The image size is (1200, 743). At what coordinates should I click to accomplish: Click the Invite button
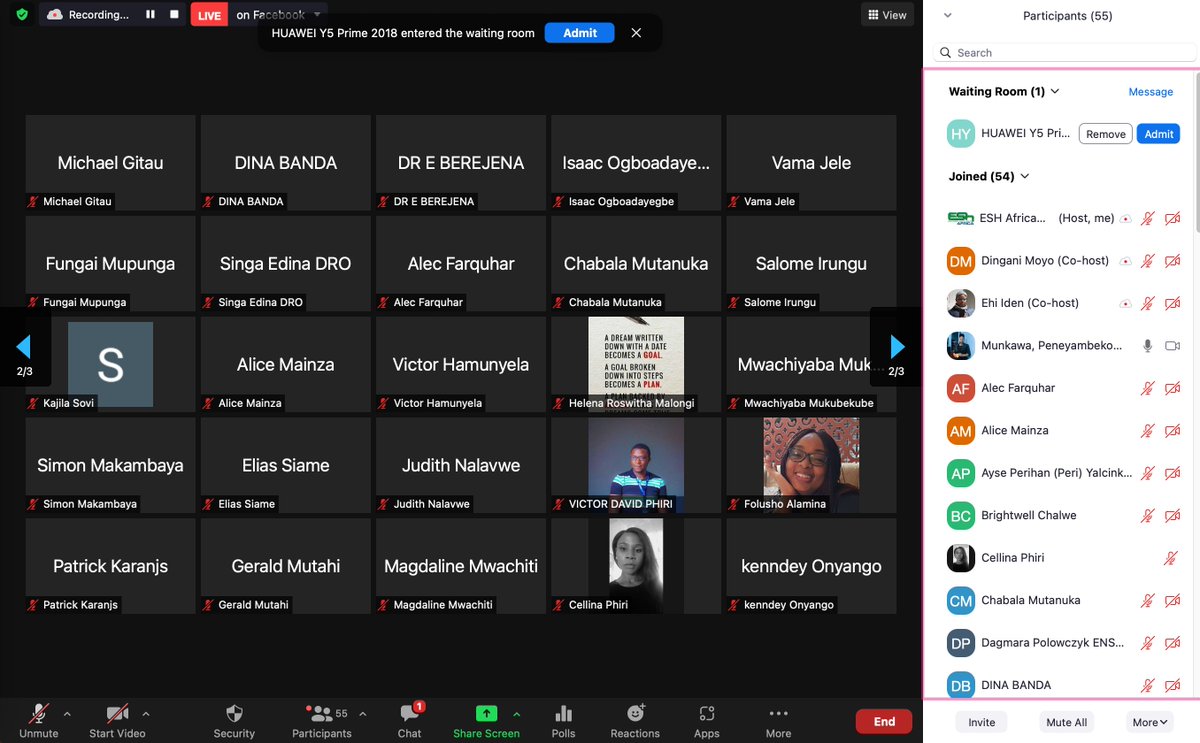pyautogui.click(x=982, y=722)
